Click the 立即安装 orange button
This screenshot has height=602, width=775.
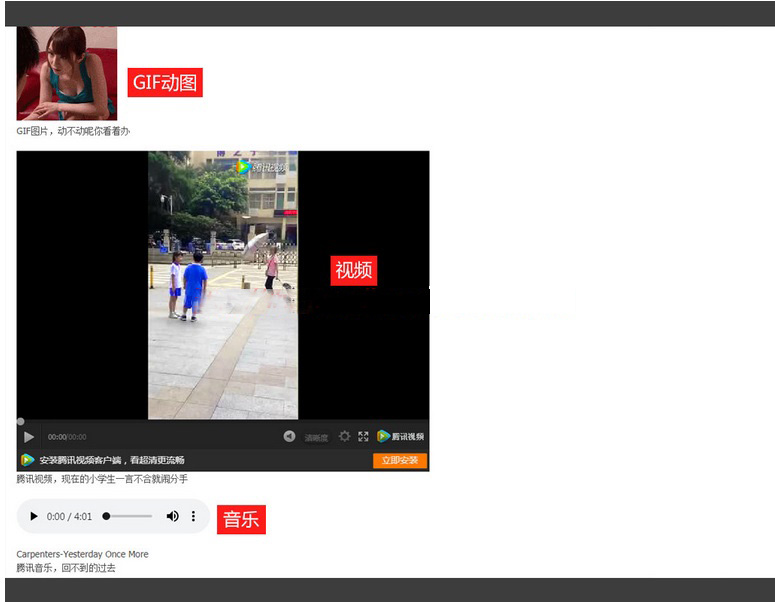click(x=400, y=460)
